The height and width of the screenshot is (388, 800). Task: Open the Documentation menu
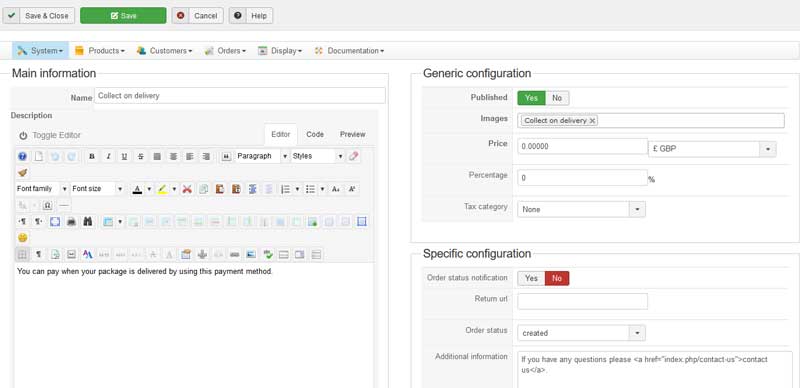pos(349,51)
